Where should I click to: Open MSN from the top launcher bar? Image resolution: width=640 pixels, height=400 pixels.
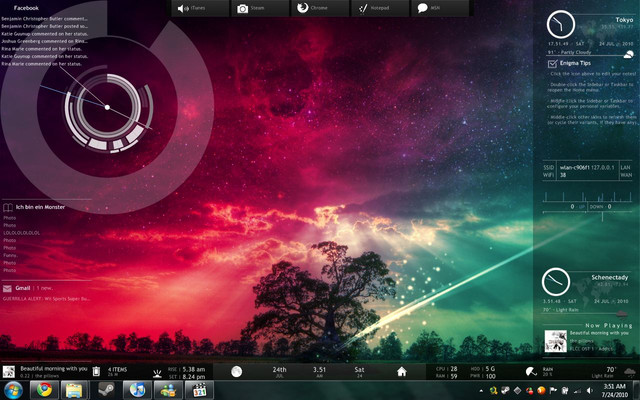click(440, 8)
